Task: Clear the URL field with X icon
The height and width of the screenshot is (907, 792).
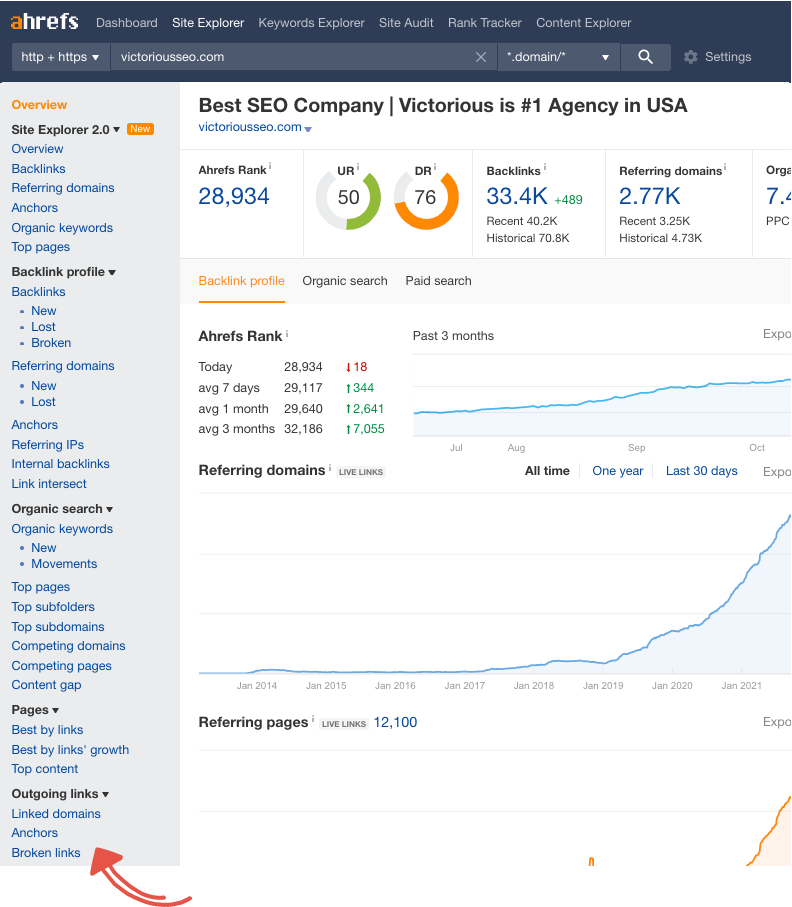Action: pyautogui.click(x=481, y=57)
